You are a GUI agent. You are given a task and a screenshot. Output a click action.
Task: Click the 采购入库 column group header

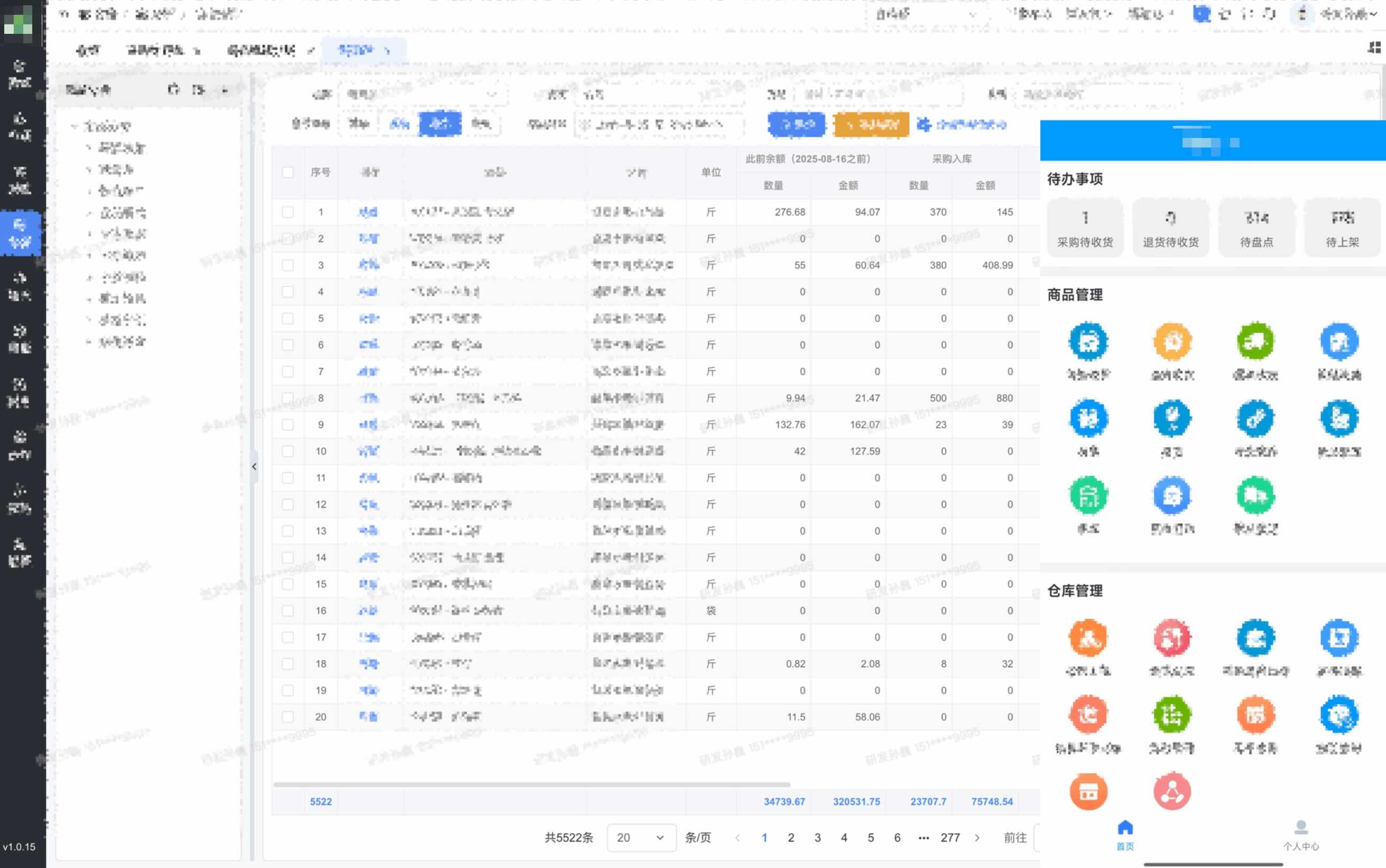tap(951, 159)
